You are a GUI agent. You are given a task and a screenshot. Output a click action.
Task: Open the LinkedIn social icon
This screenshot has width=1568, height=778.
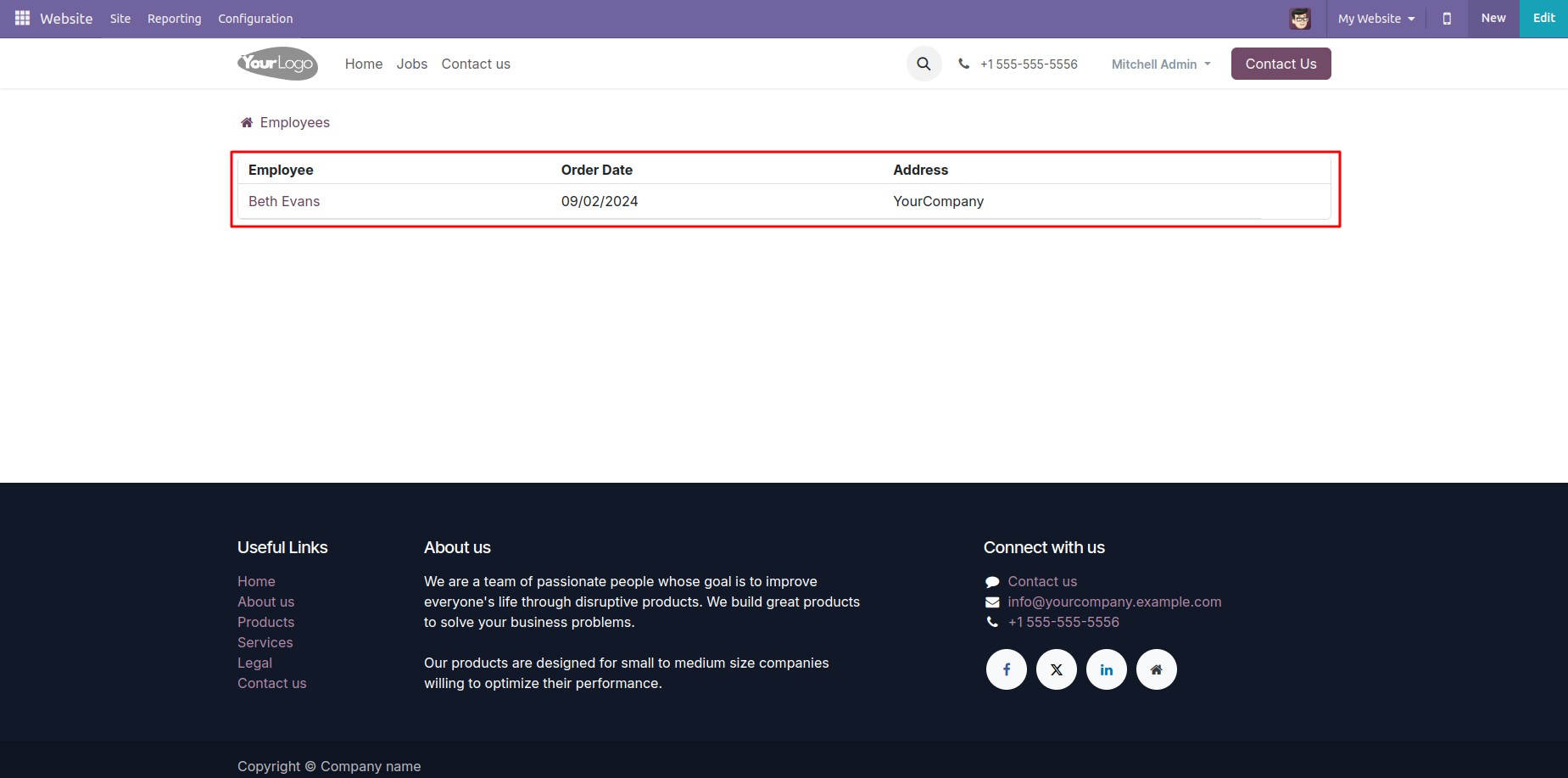point(1106,669)
